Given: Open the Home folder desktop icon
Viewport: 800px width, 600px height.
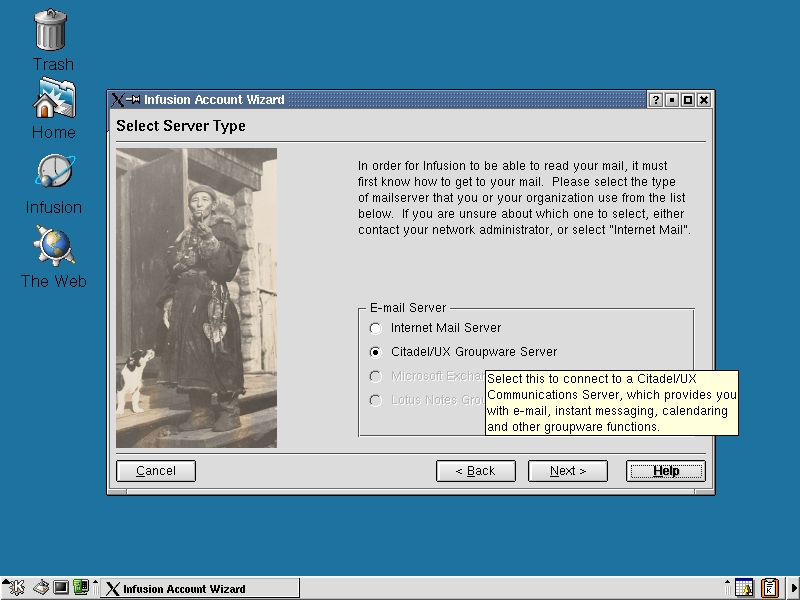Looking at the screenshot, I should (x=54, y=98).
